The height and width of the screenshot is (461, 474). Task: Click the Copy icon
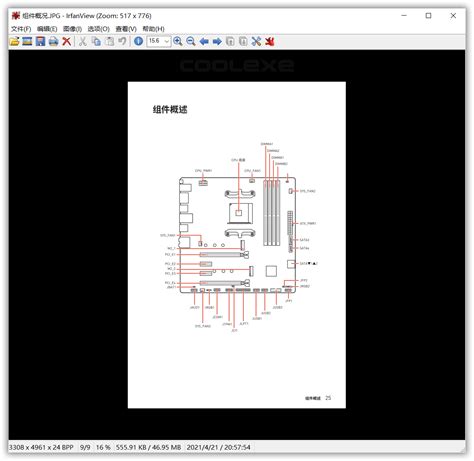click(x=96, y=41)
